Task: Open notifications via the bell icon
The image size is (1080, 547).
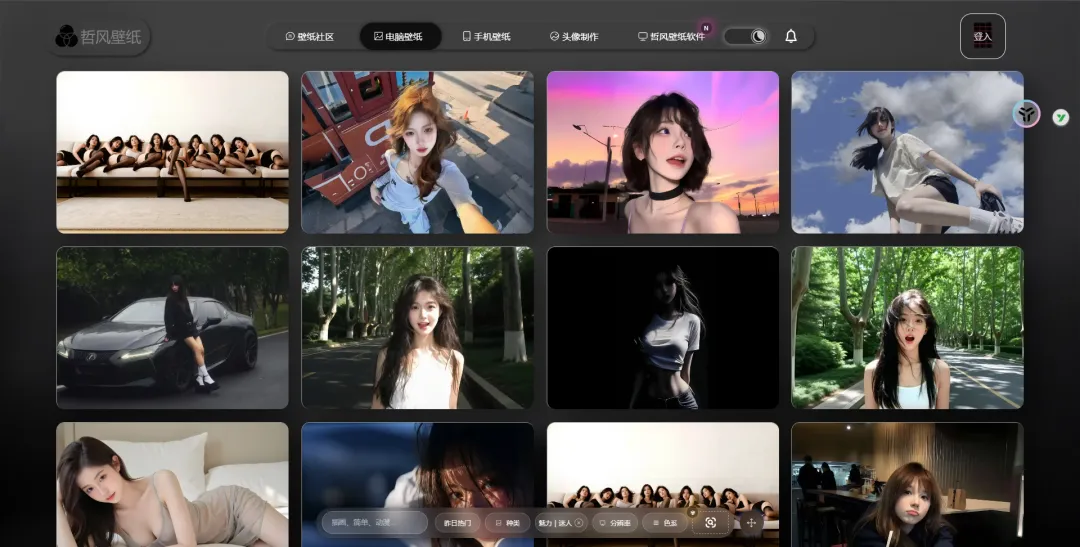Action: (791, 37)
